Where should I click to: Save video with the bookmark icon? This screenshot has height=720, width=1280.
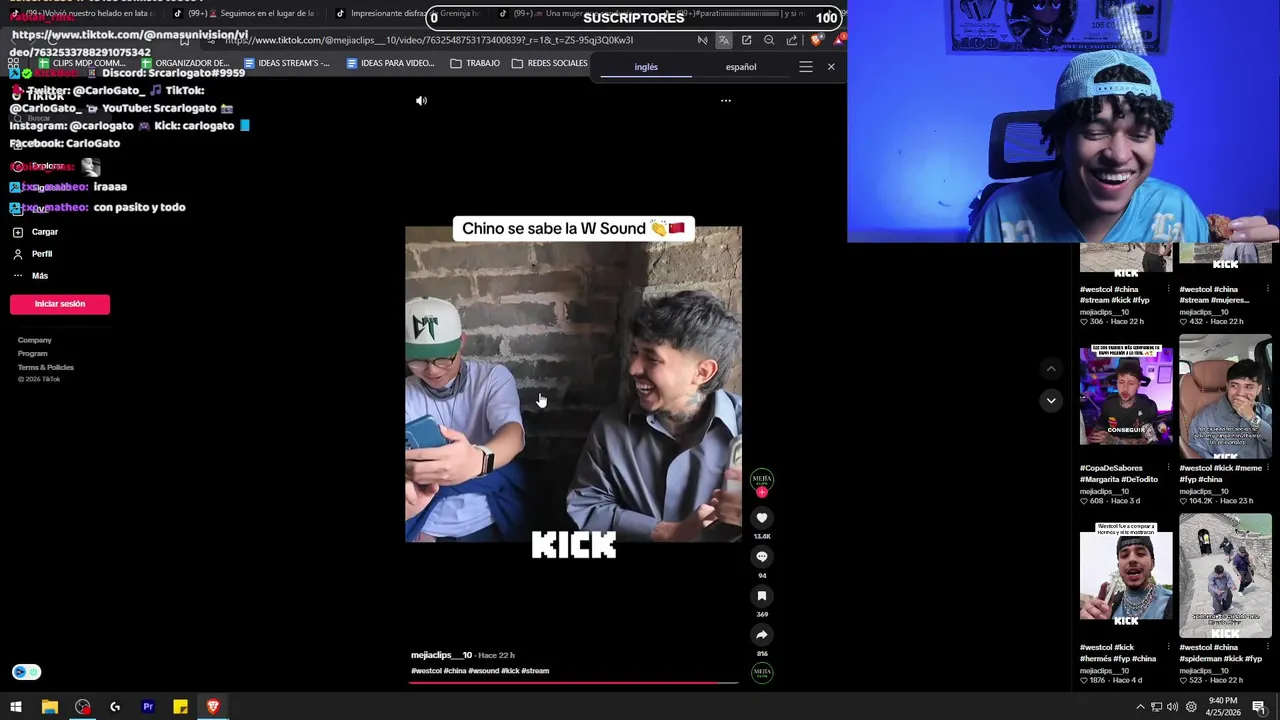coord(762,596)
